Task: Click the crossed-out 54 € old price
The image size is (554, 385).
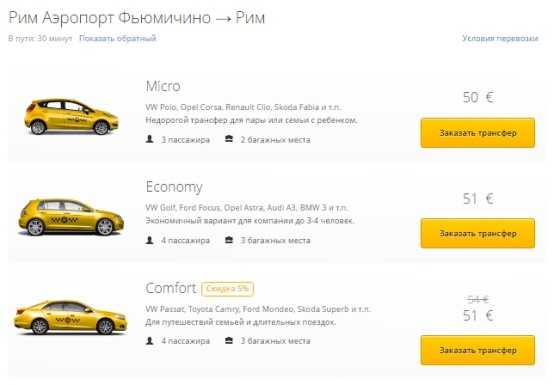Action: [x=478, y=300]
